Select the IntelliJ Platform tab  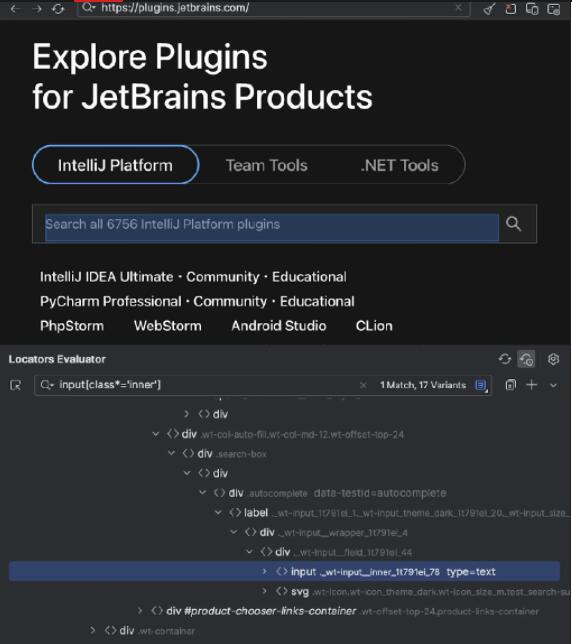tap(115, 165)
